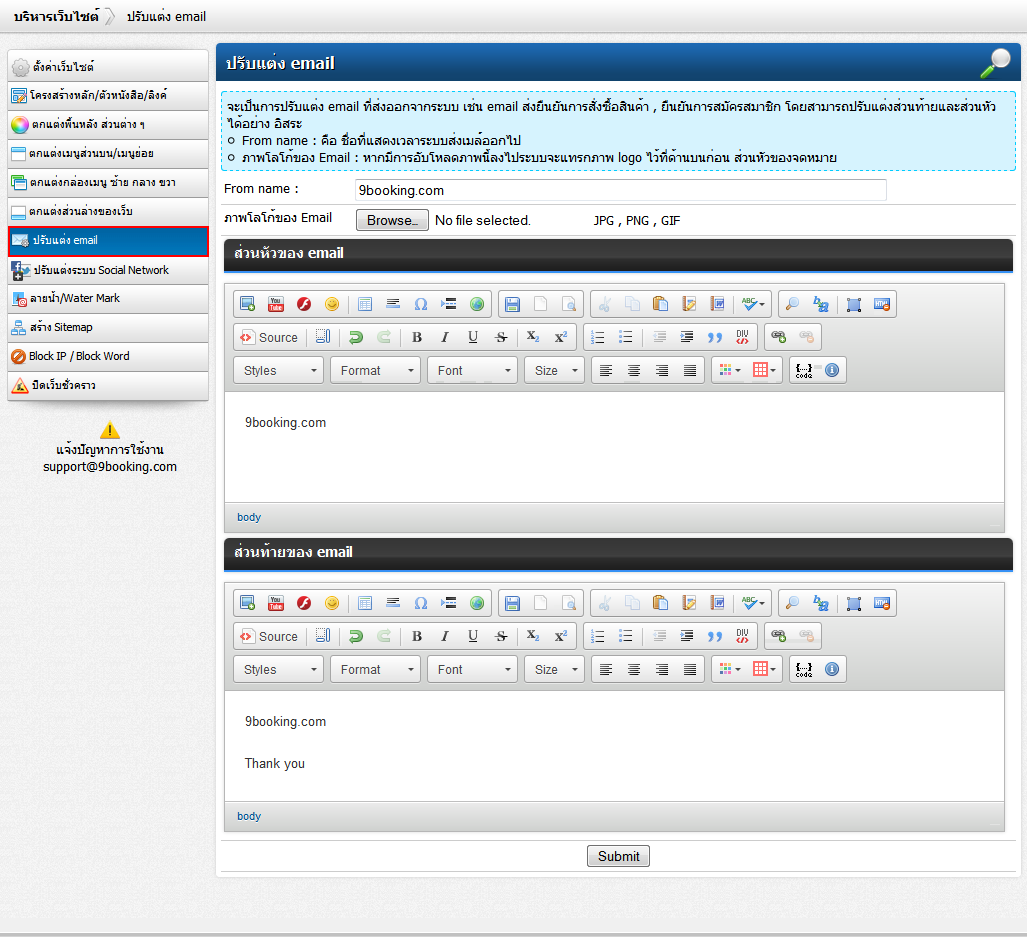
Task: Undo last action in header editor
Action: [356, 337]
